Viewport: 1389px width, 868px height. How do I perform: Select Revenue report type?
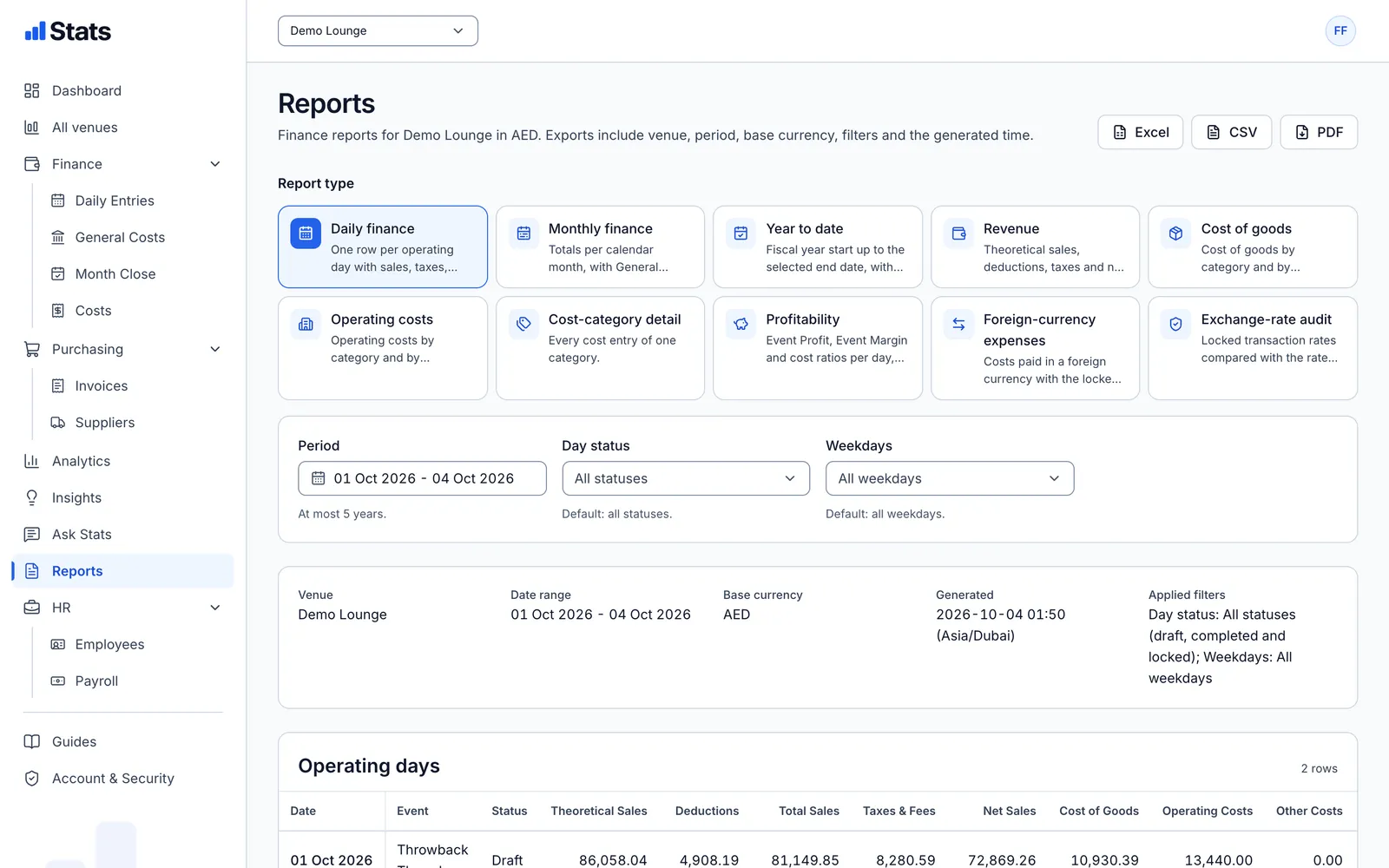click(x=1035, y=247)
